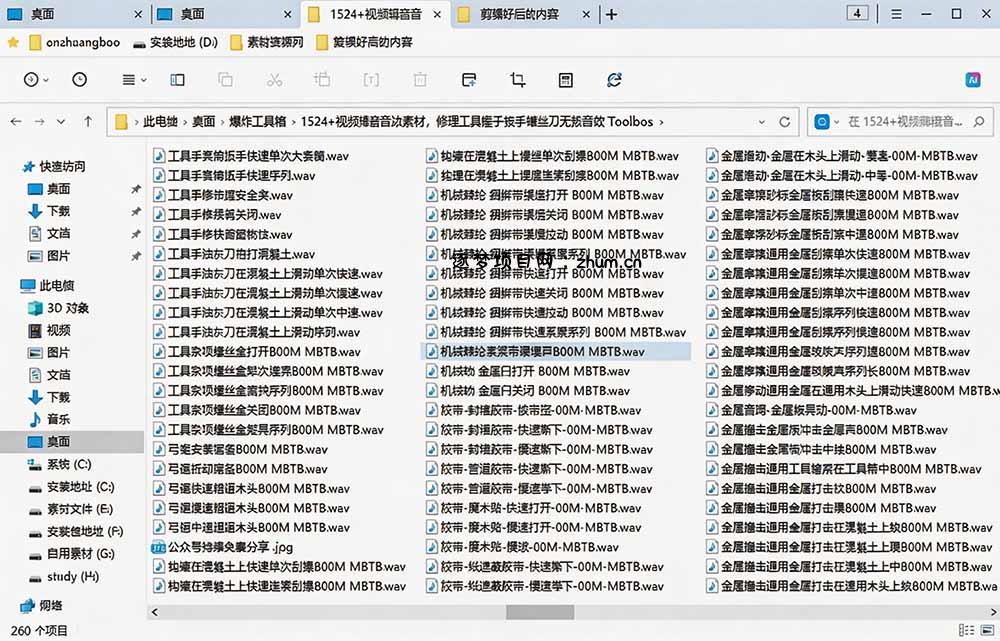1000x641 pixels.
Task: Click the chevron after Toolbos in breadcrumb
Action: pyautogui.click(x=661, y=122)
